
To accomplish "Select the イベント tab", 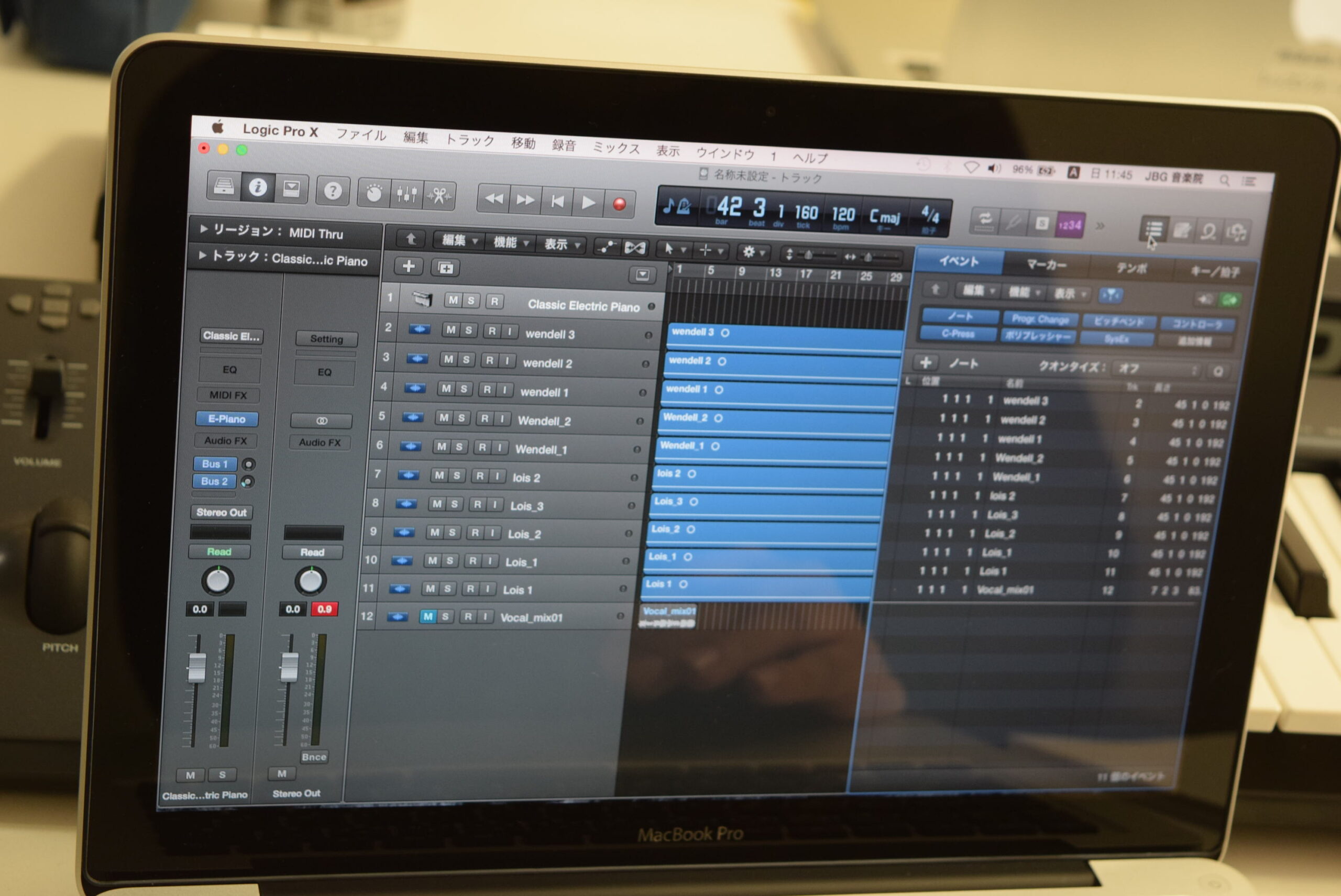I will [959, 261].
